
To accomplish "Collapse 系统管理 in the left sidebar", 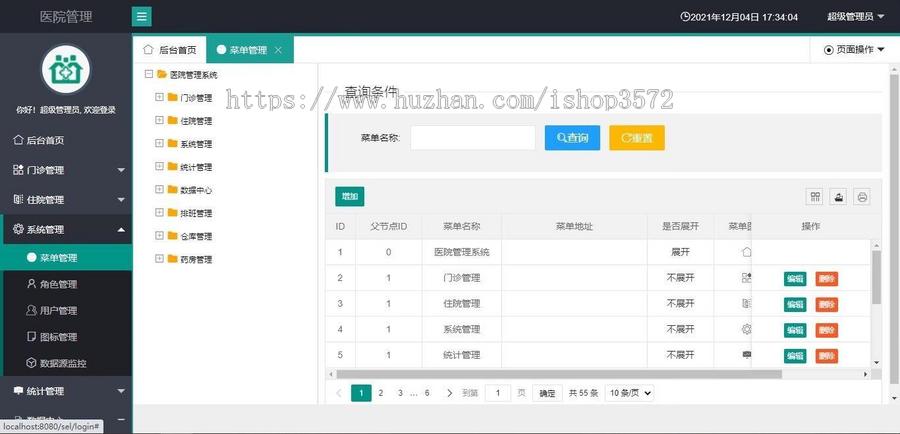I will [x=66, y=229].
